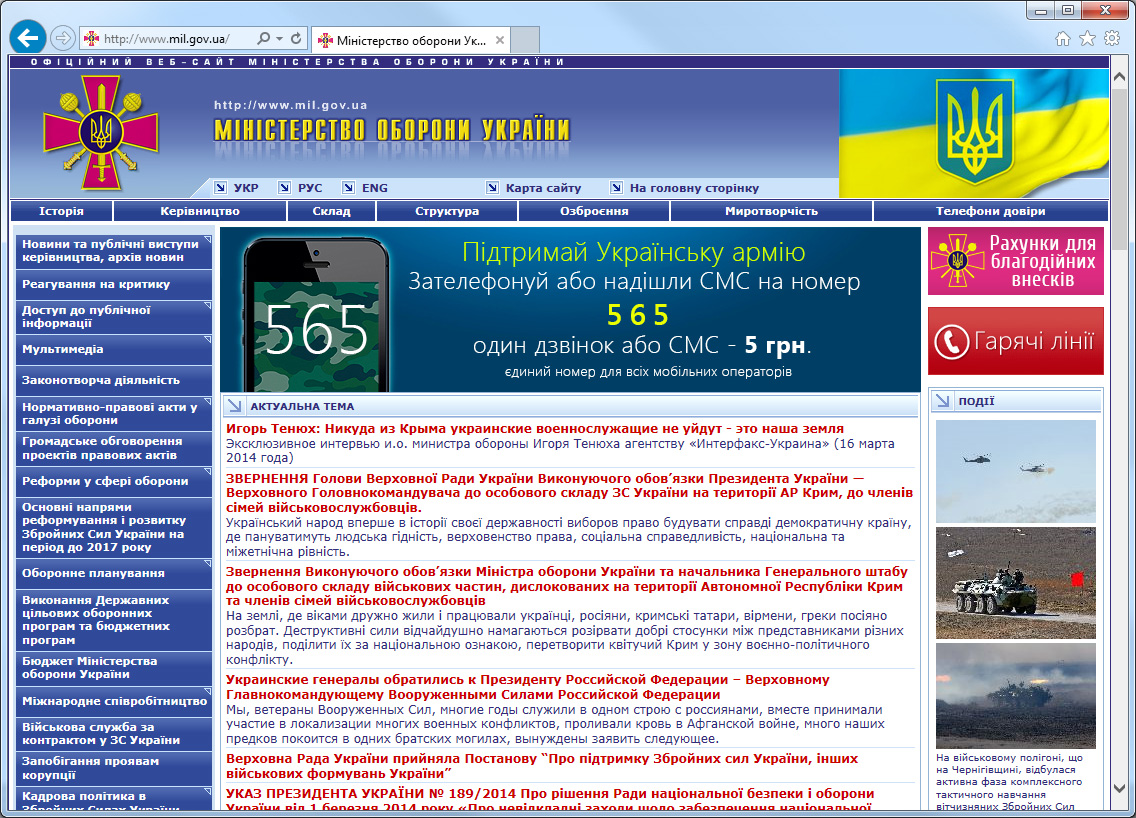Click the arrow icon in Актуальна тема header

pyautogui.click(x=234, y=406)
